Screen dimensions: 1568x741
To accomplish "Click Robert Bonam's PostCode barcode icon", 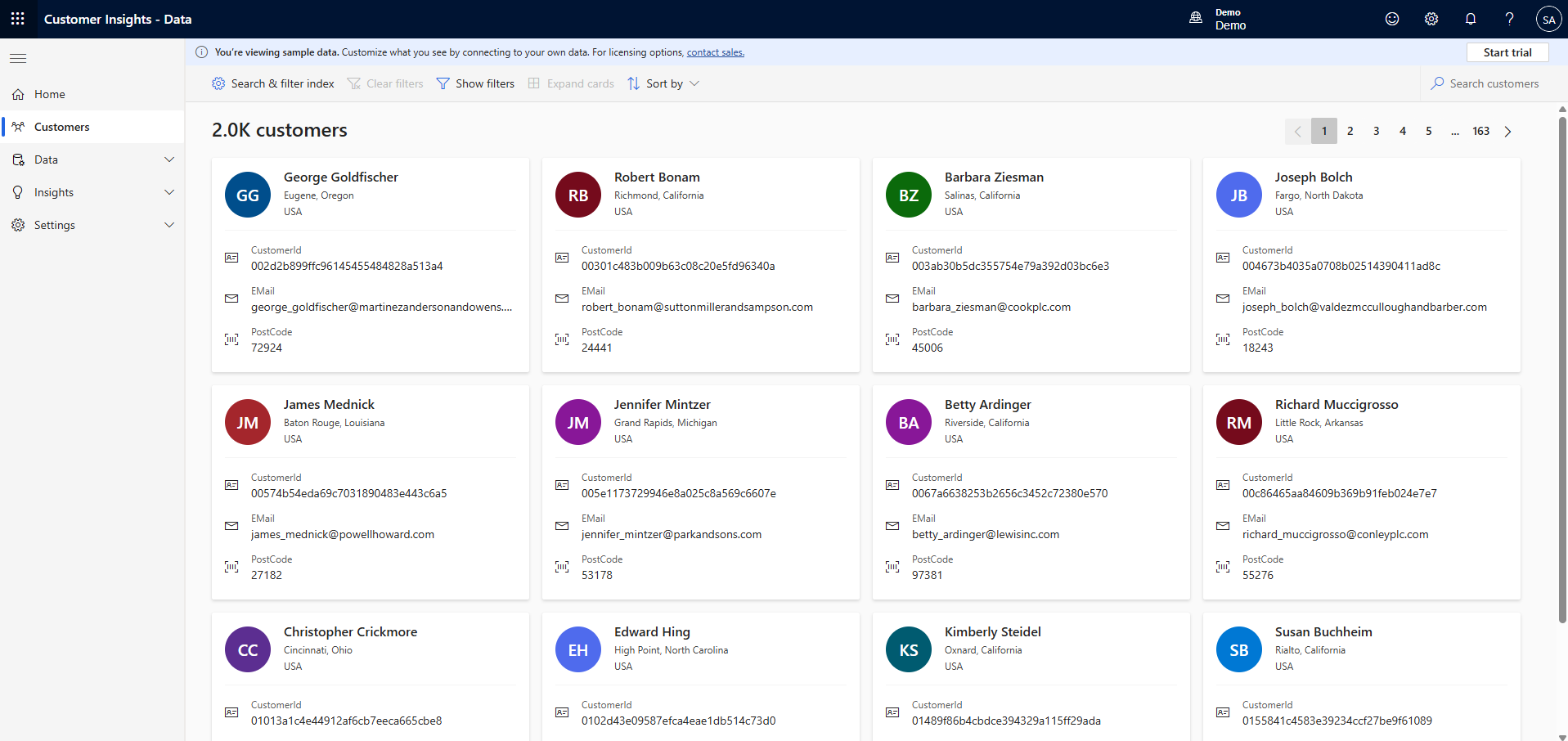I will pos(562,339).
